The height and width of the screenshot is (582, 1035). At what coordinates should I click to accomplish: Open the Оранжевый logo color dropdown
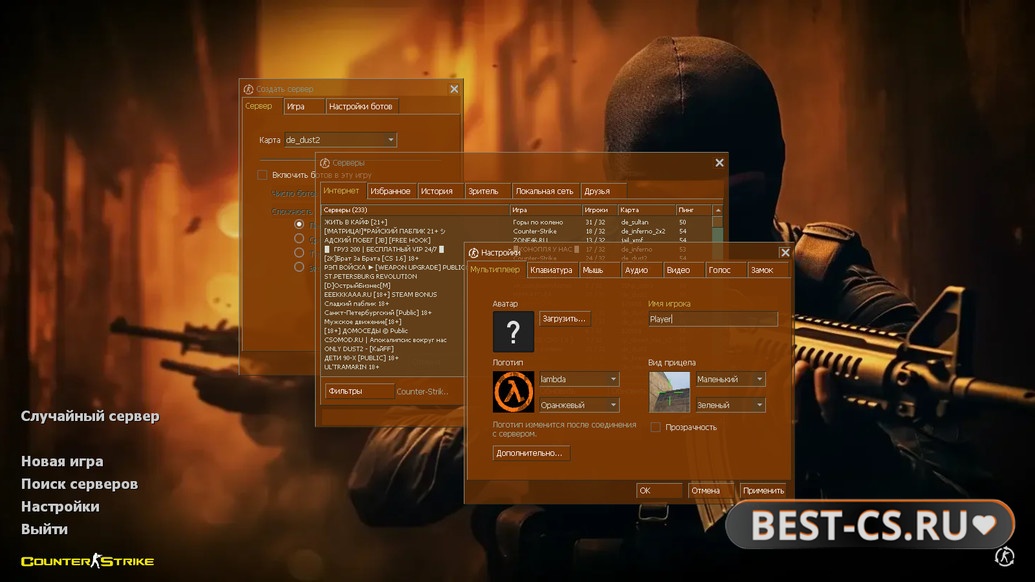pos(578,404)
